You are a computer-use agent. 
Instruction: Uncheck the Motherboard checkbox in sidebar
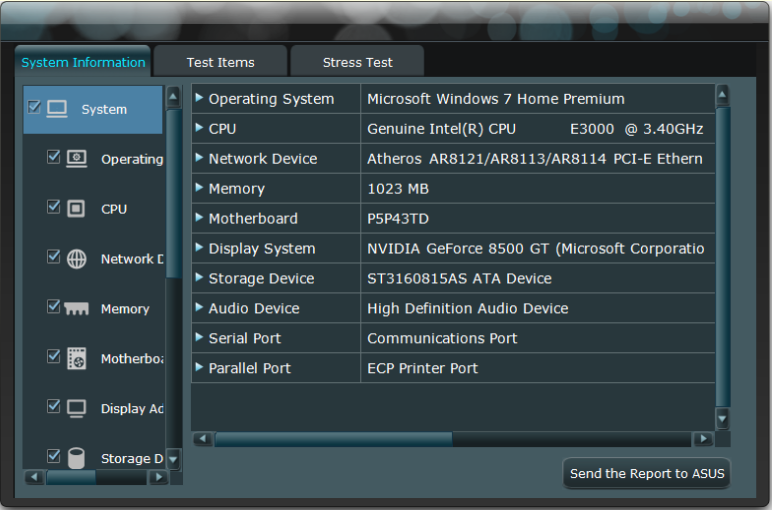(54, 356)
